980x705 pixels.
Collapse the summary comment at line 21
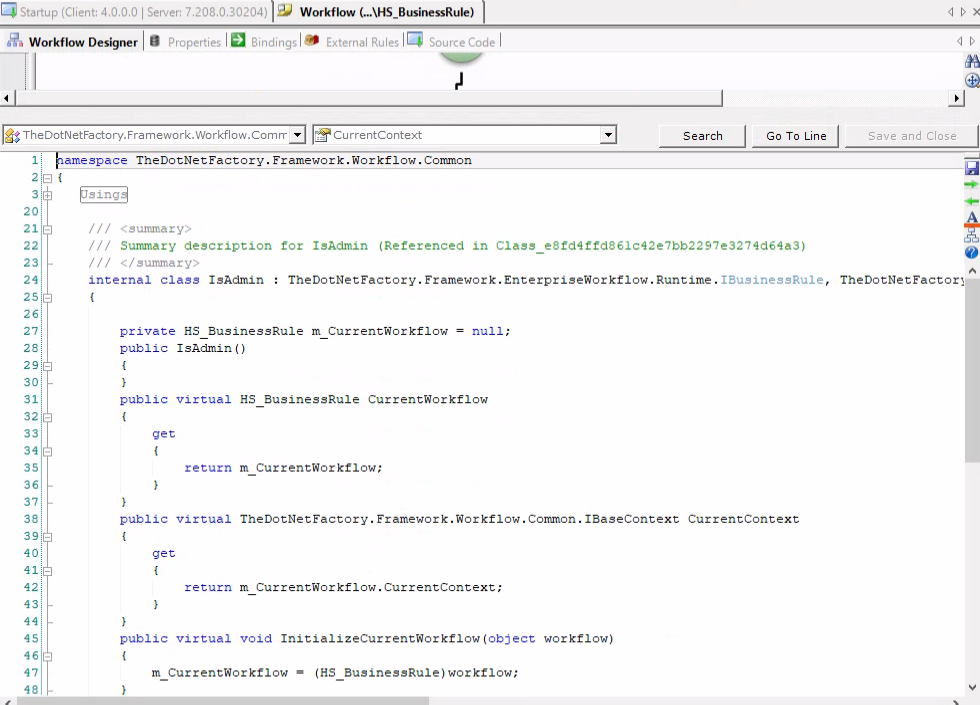48,229
